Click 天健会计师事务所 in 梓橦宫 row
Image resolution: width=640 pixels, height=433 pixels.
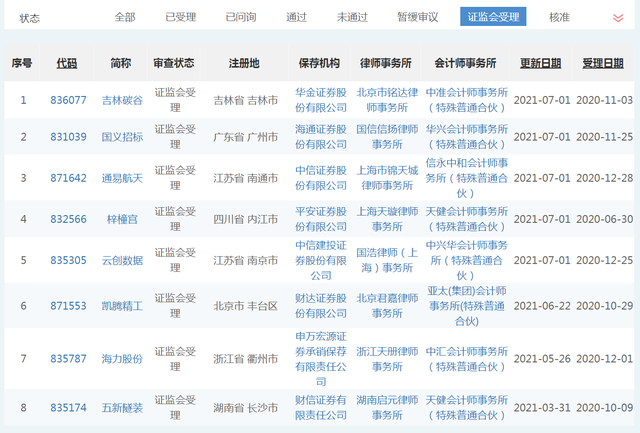[467, 220]
